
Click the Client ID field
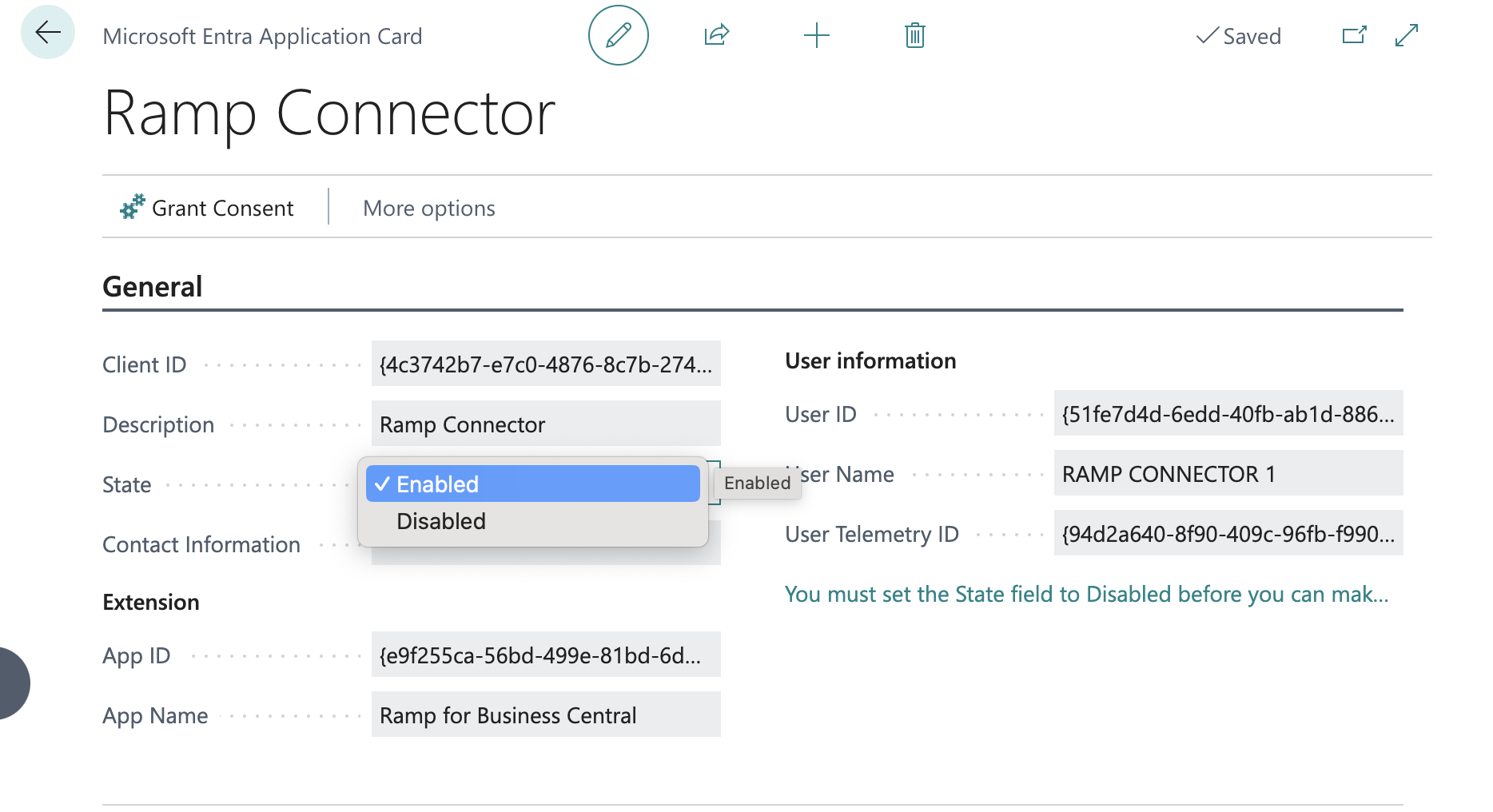(546, 364)
